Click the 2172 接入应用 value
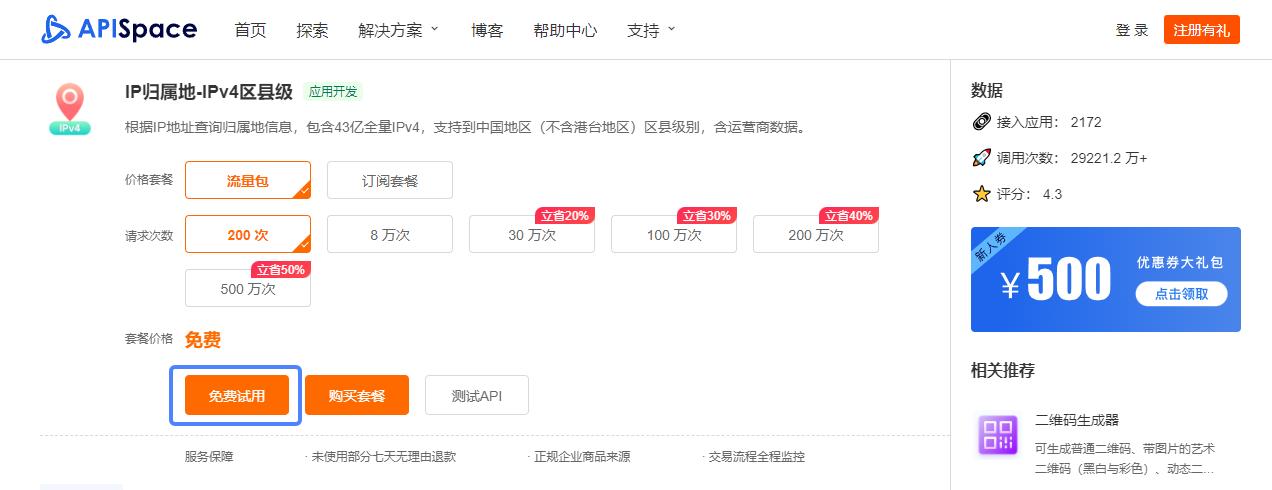The width and height of the screenshot is (1272, 490). point(1086,123)
